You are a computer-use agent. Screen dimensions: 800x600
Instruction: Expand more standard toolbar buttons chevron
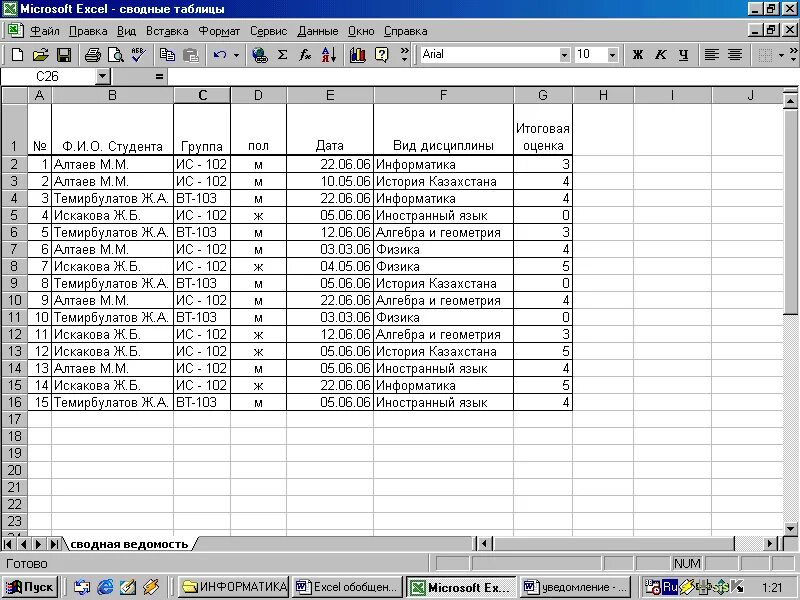(405, 55)
